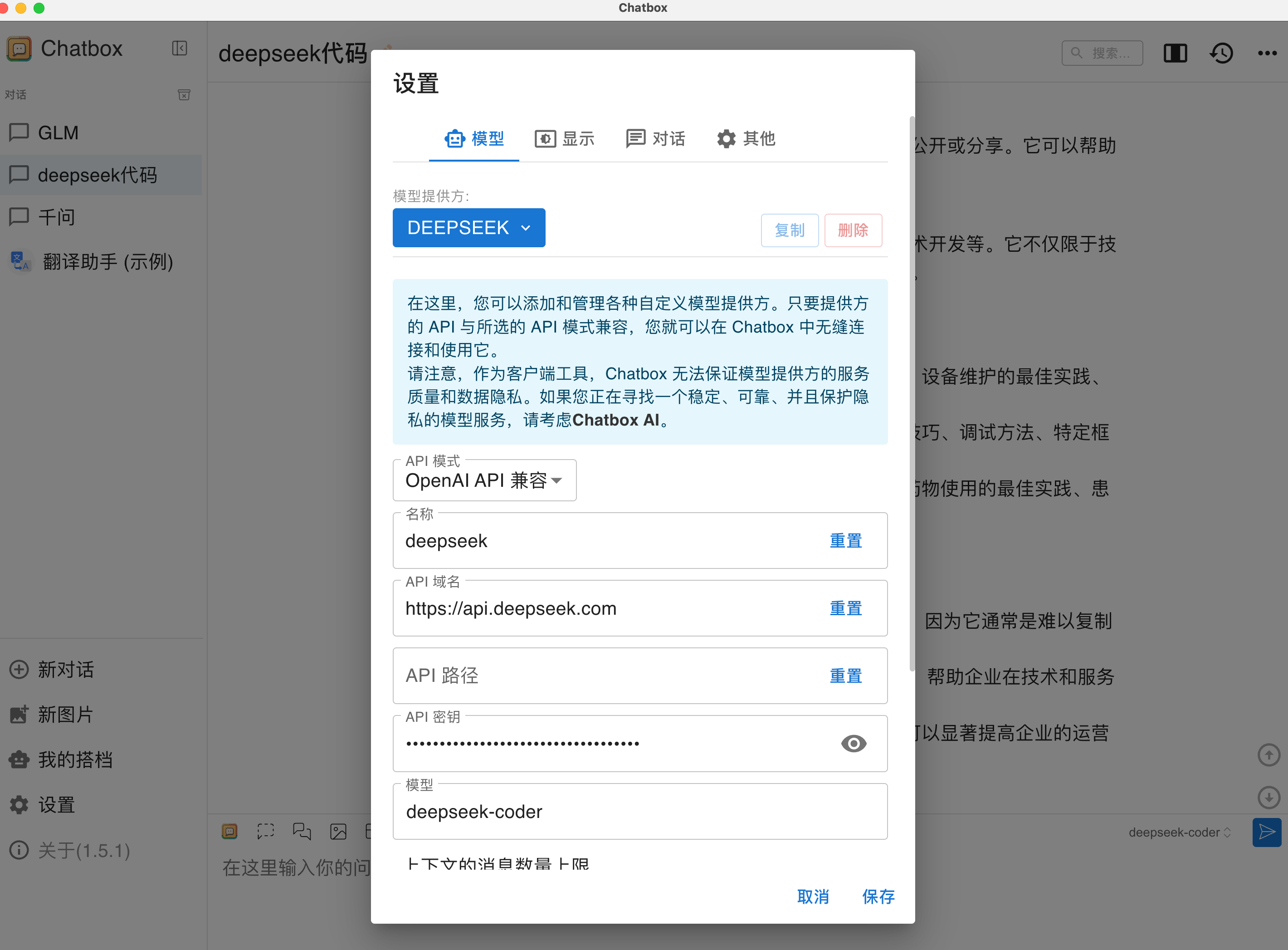Open the deepseek-coder model selector near send
The width and height of the screenshot is (1288, 950).
tap(1179, 832)
